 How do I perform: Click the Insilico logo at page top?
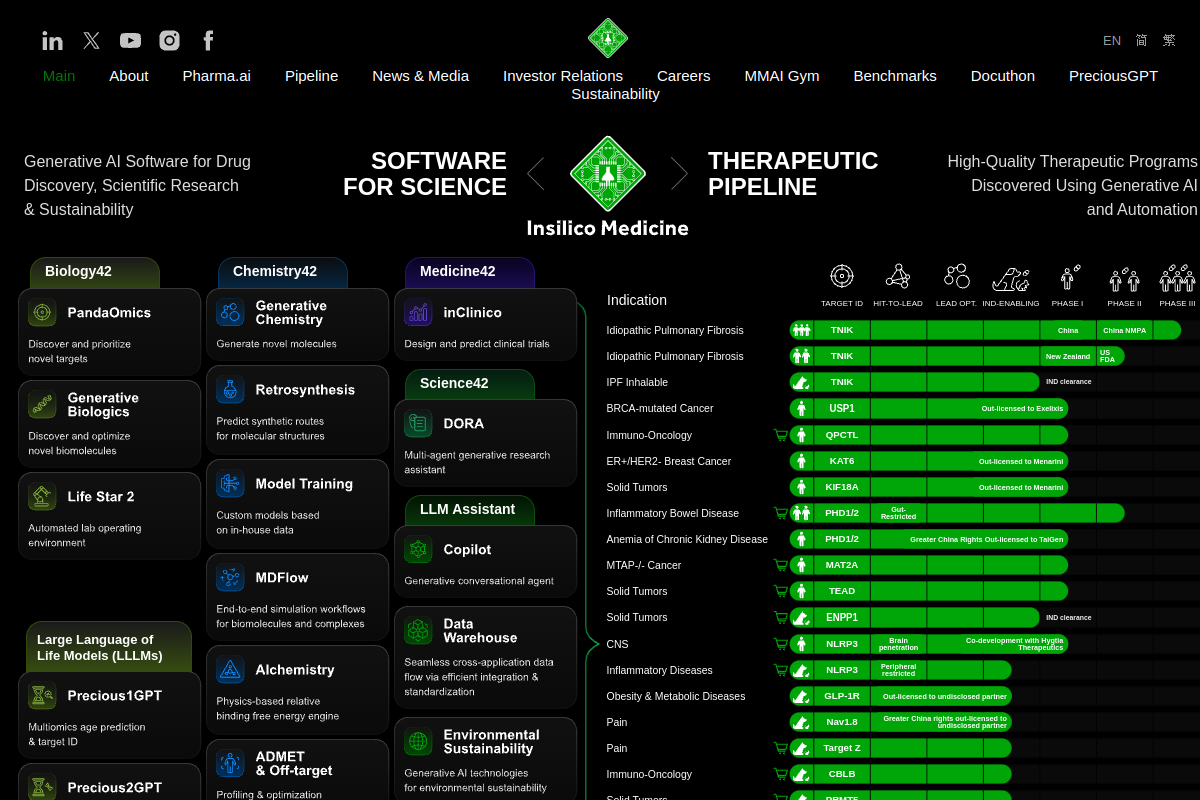pyautogui.click(x=608, y=38)
